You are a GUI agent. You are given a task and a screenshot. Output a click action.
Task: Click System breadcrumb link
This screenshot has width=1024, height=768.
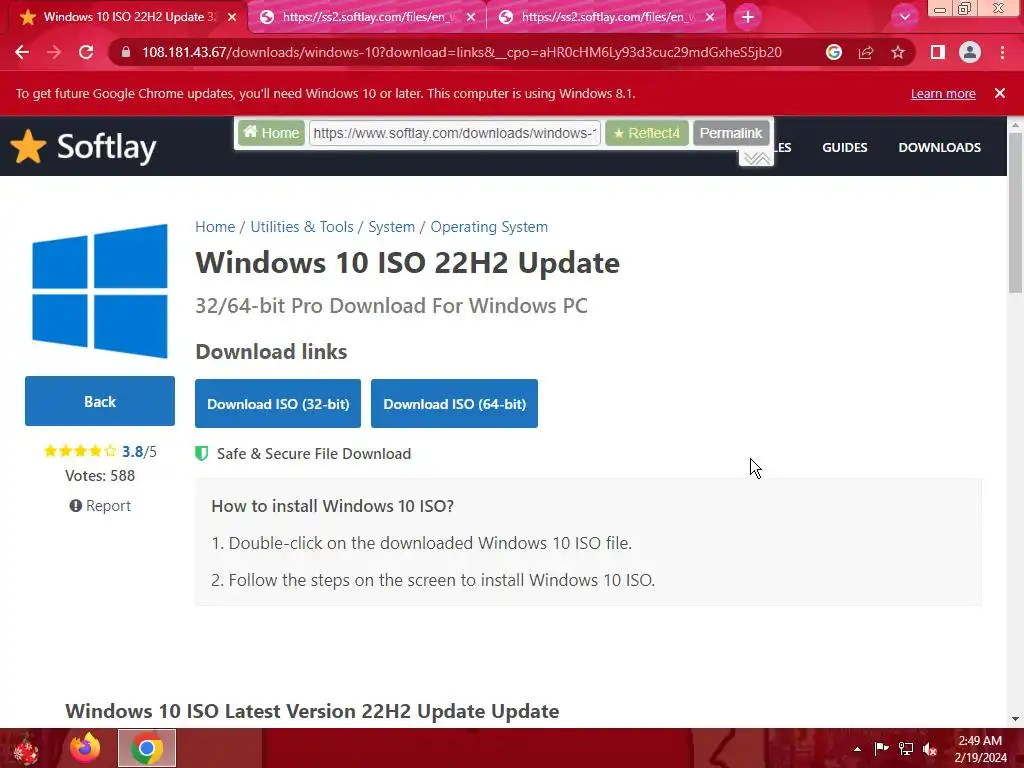[x=391, y=227]
